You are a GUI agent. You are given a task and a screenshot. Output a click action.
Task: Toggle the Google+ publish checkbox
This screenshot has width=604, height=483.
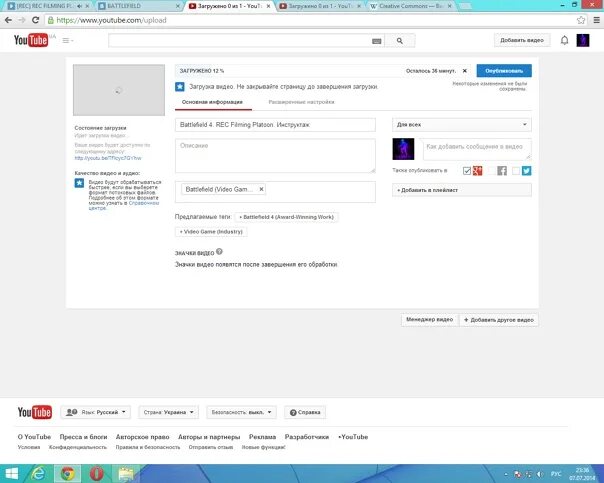pos(467,171)
